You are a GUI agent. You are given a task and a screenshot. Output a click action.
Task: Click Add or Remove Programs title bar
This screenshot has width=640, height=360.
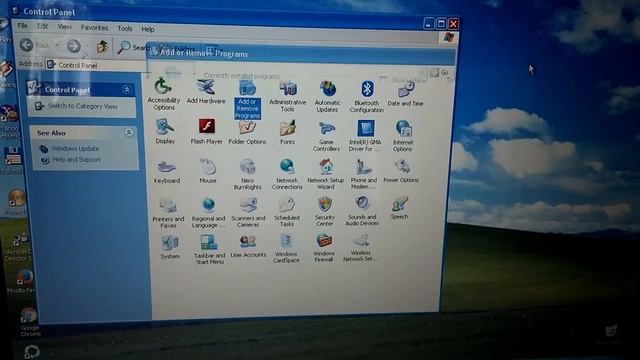point(301,54)
